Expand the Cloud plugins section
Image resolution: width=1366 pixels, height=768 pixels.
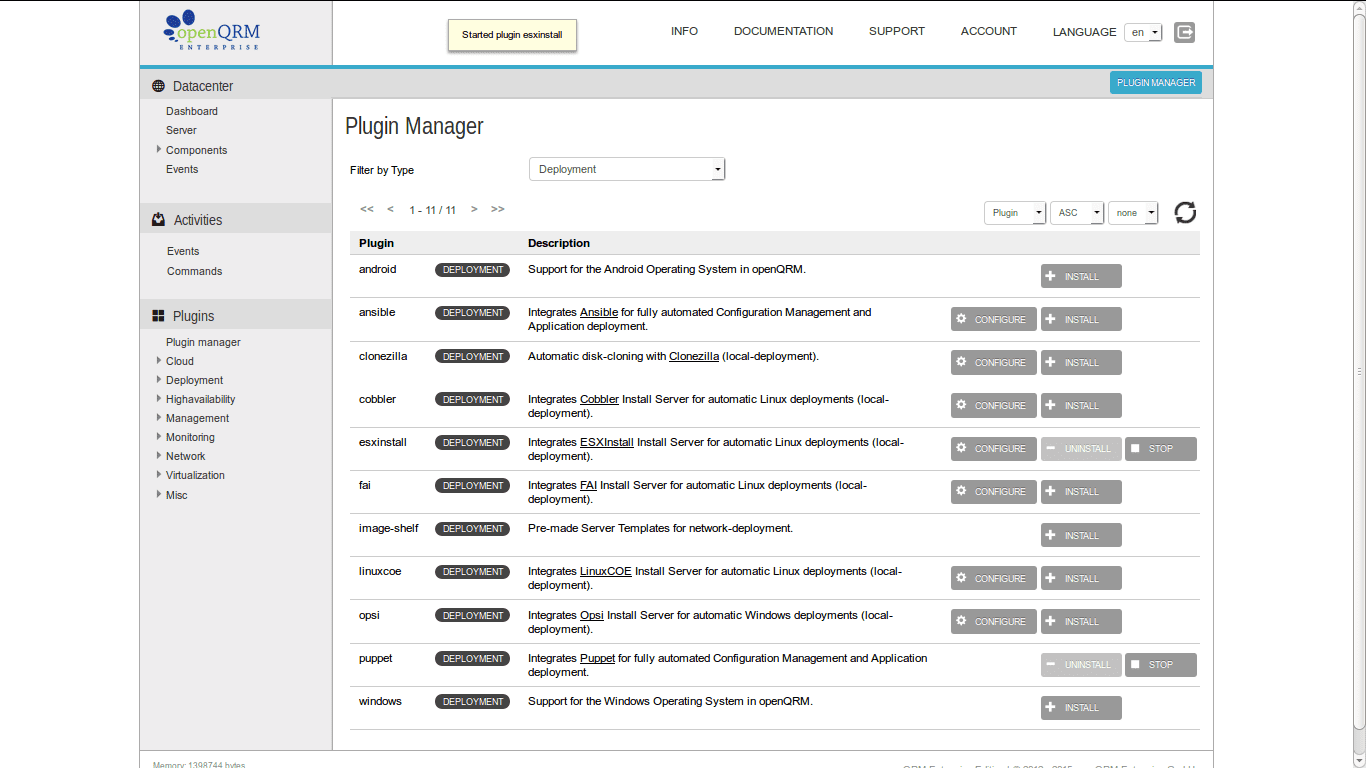[x=159, y=360]
